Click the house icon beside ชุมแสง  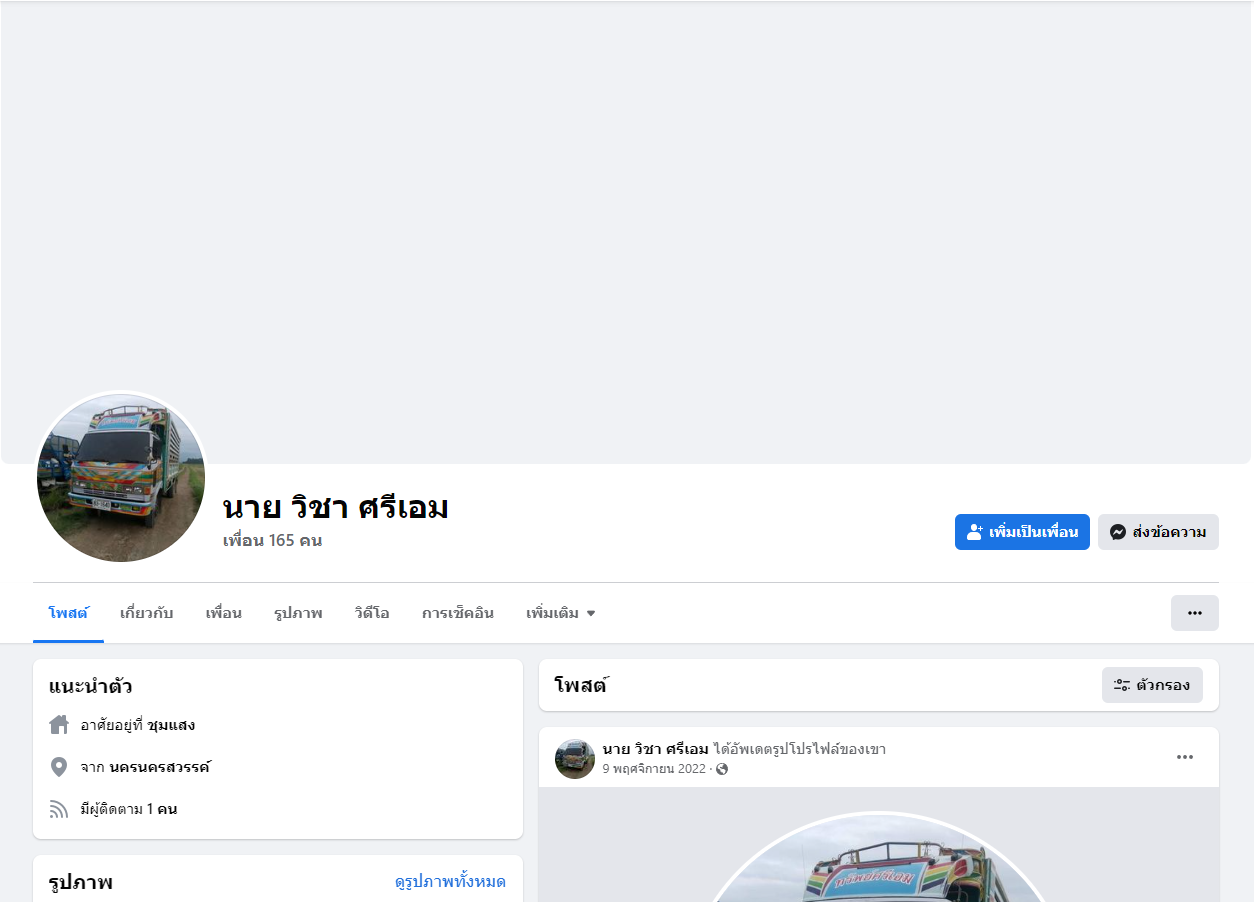[x=59, y=725]
